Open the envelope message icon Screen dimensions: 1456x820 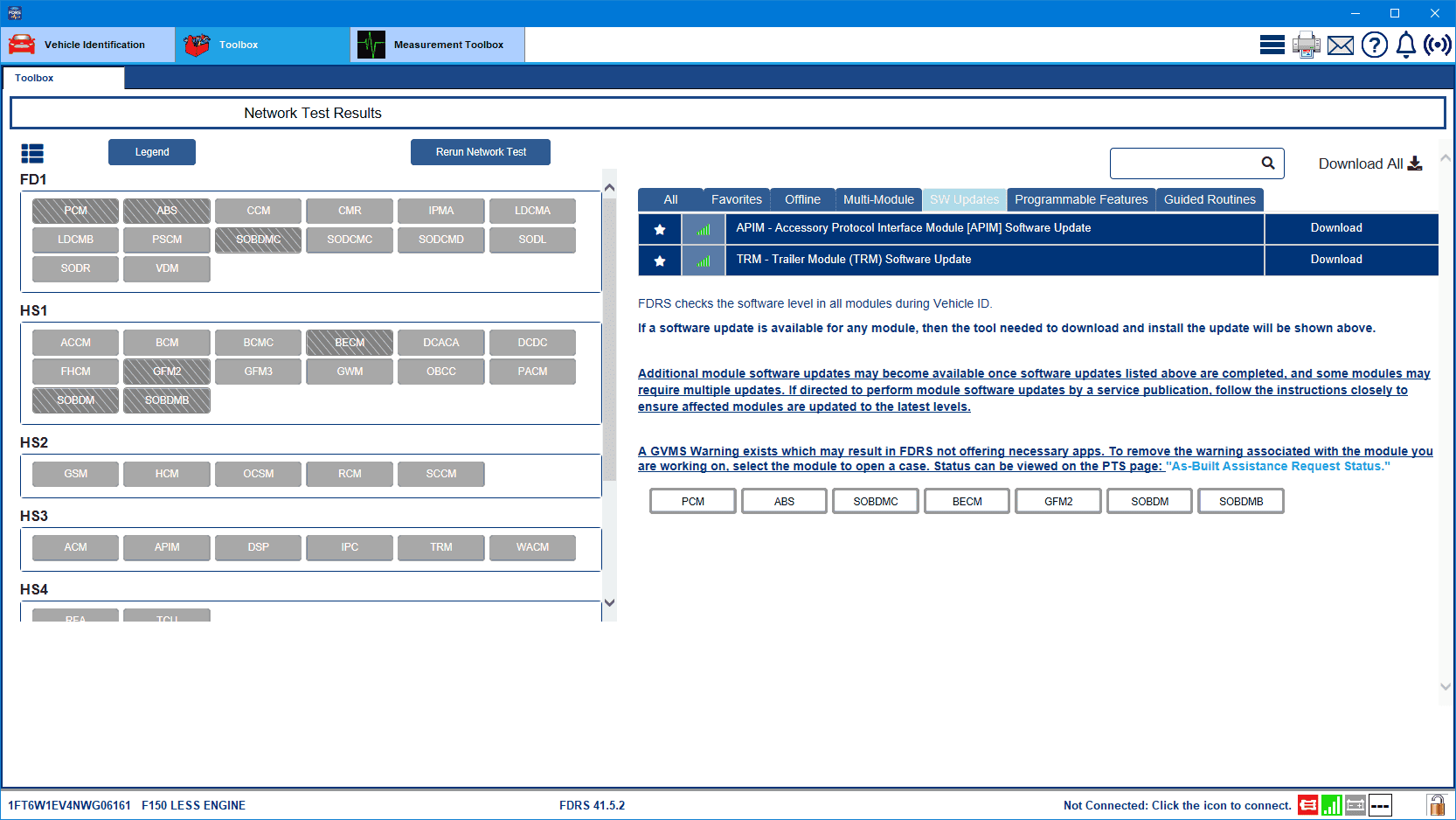coord(1340,45)
